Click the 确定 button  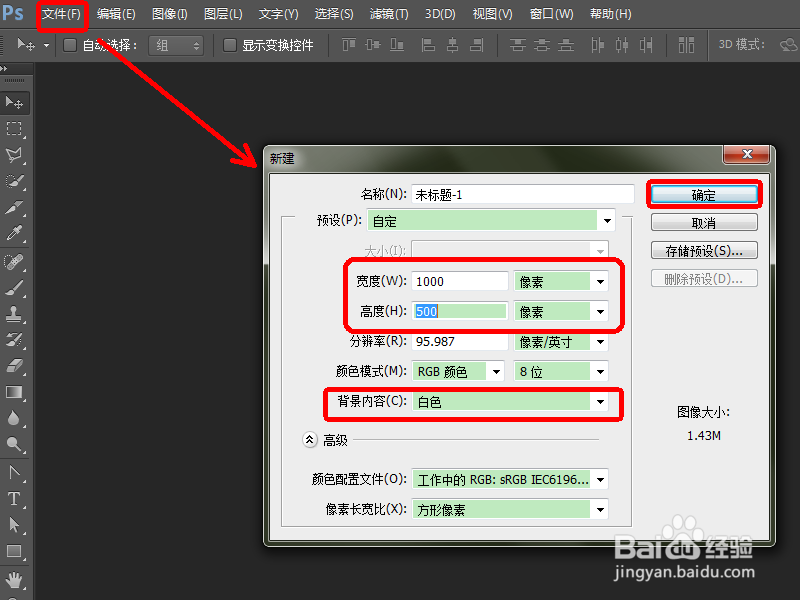[x=704, y=195]
